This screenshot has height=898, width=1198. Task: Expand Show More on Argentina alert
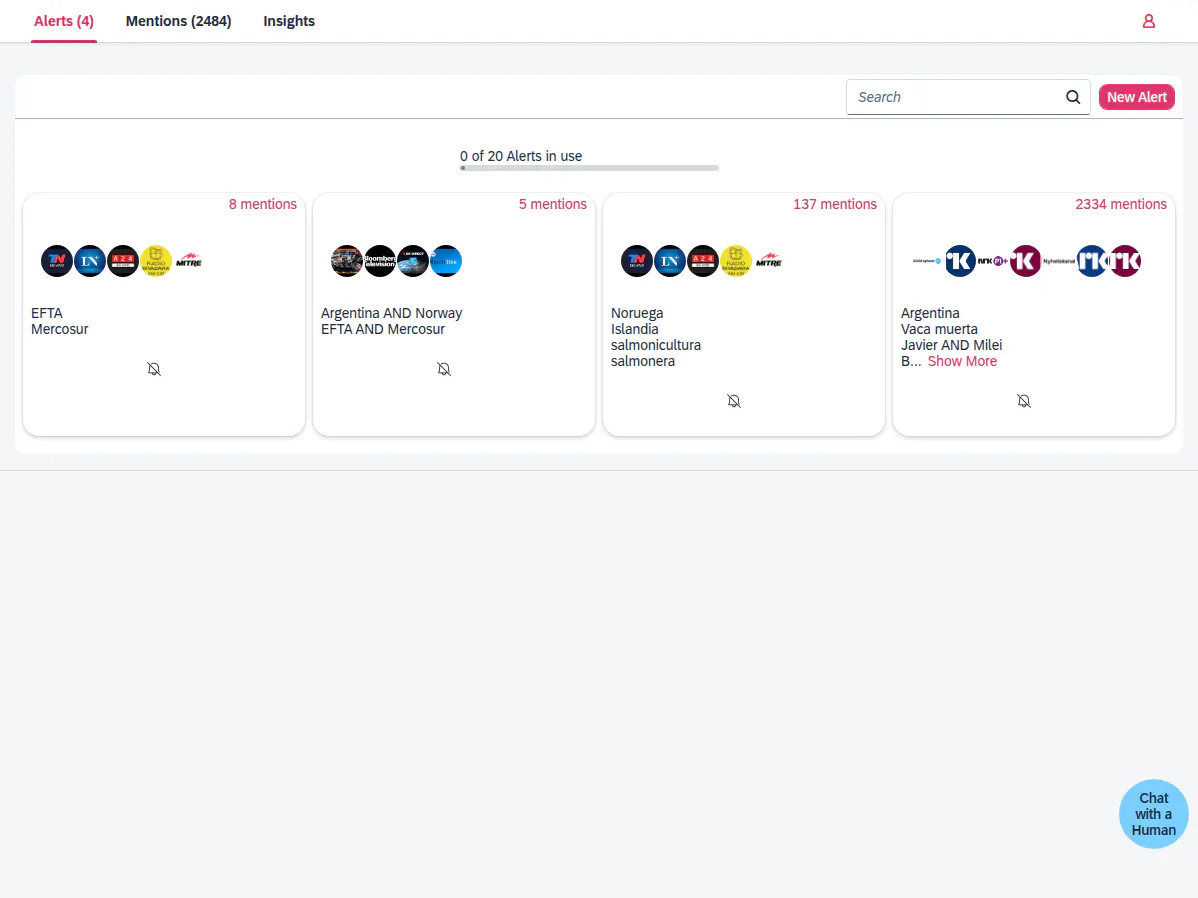[962, 361]
